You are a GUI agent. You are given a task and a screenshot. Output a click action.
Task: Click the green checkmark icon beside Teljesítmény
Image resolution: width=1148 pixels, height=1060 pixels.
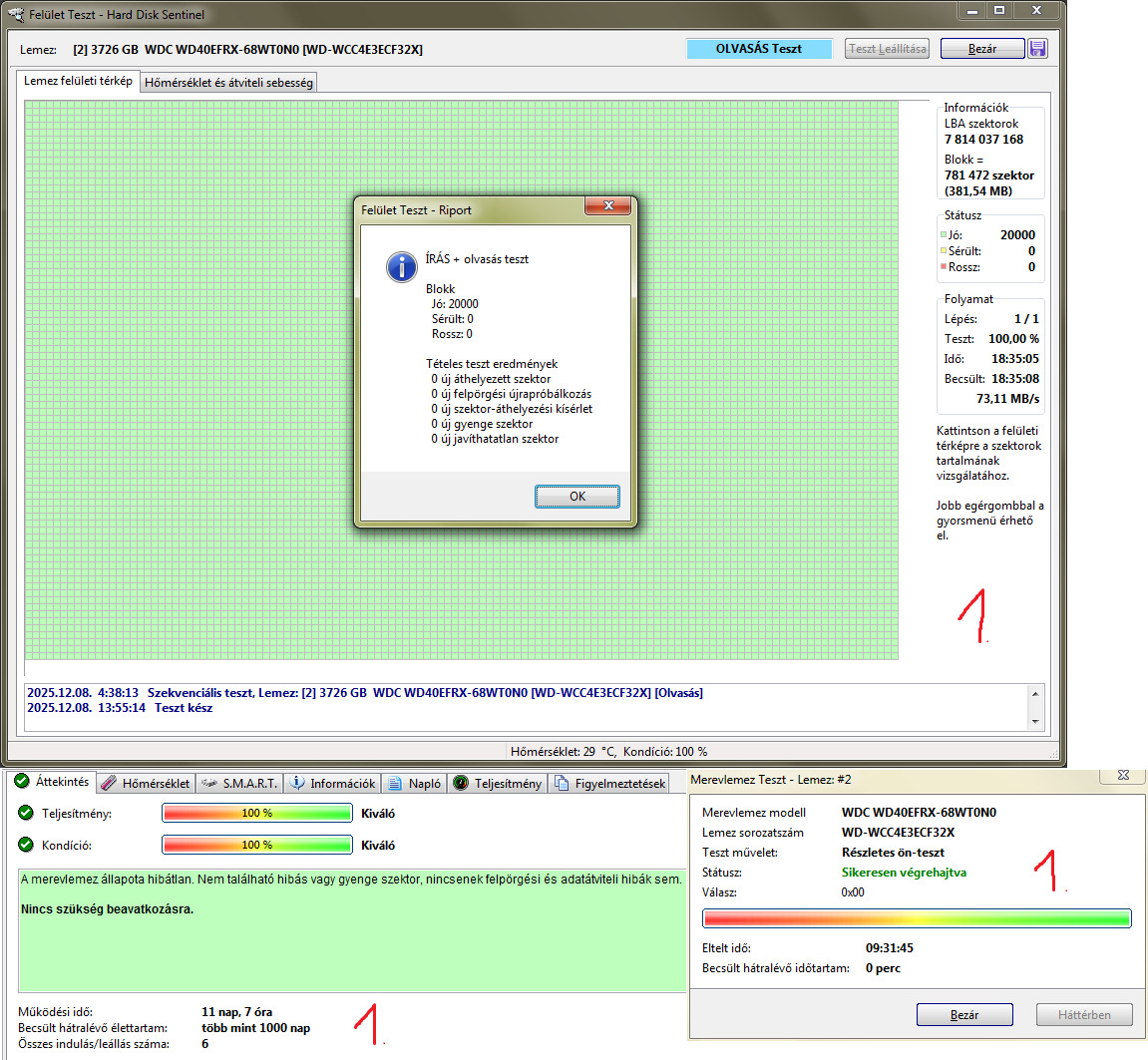(x=26, y=813)
